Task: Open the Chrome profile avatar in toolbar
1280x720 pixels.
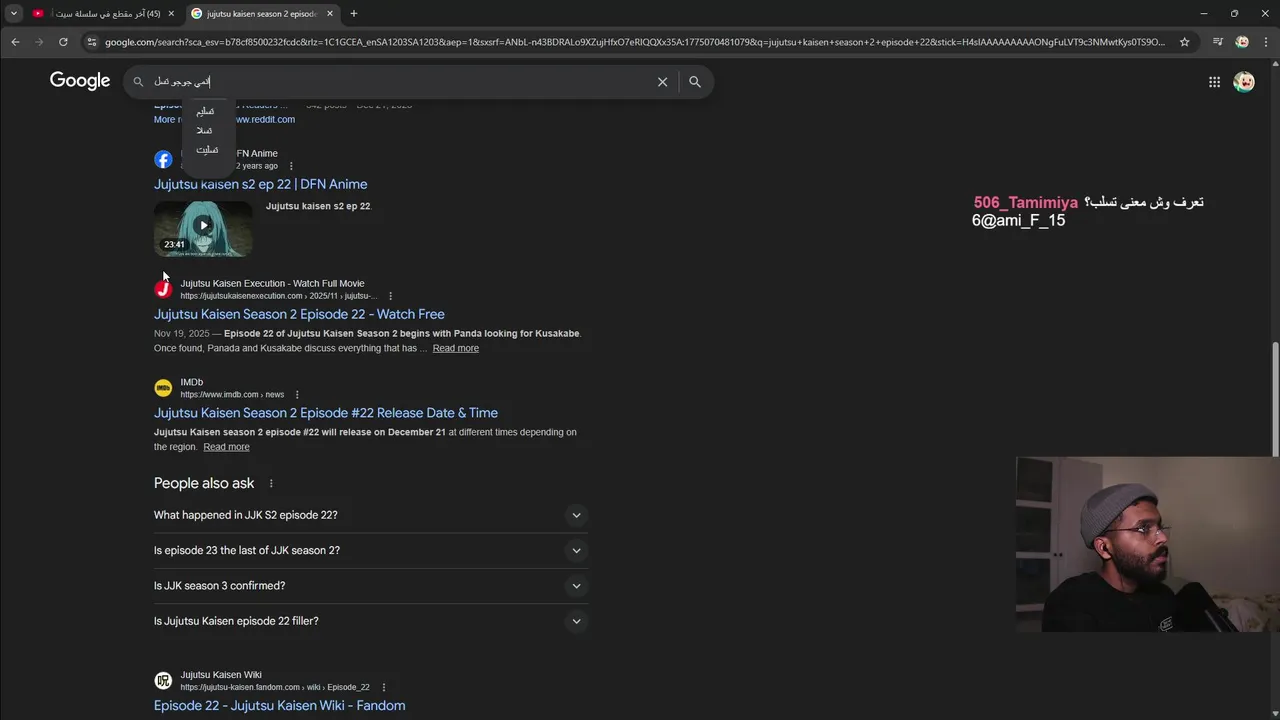Action: click(x=1242, y=42)
